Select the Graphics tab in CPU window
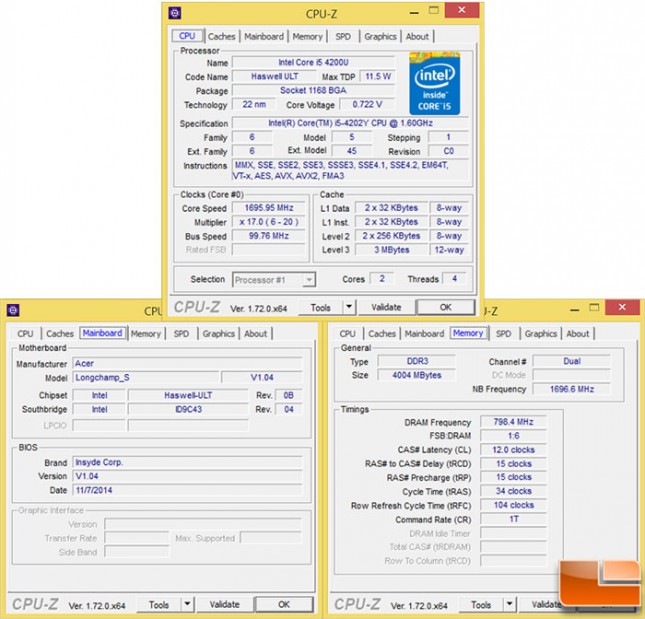This screenshot has width=645, height=619. (x=380, y=36)
